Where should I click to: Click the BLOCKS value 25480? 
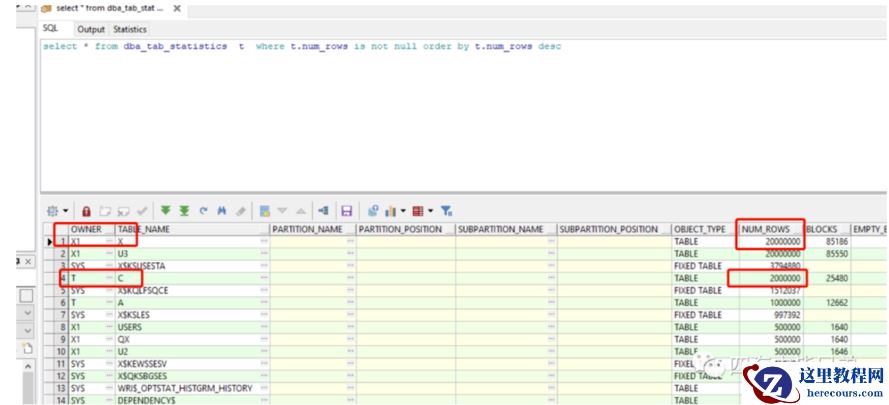point(836,279)
